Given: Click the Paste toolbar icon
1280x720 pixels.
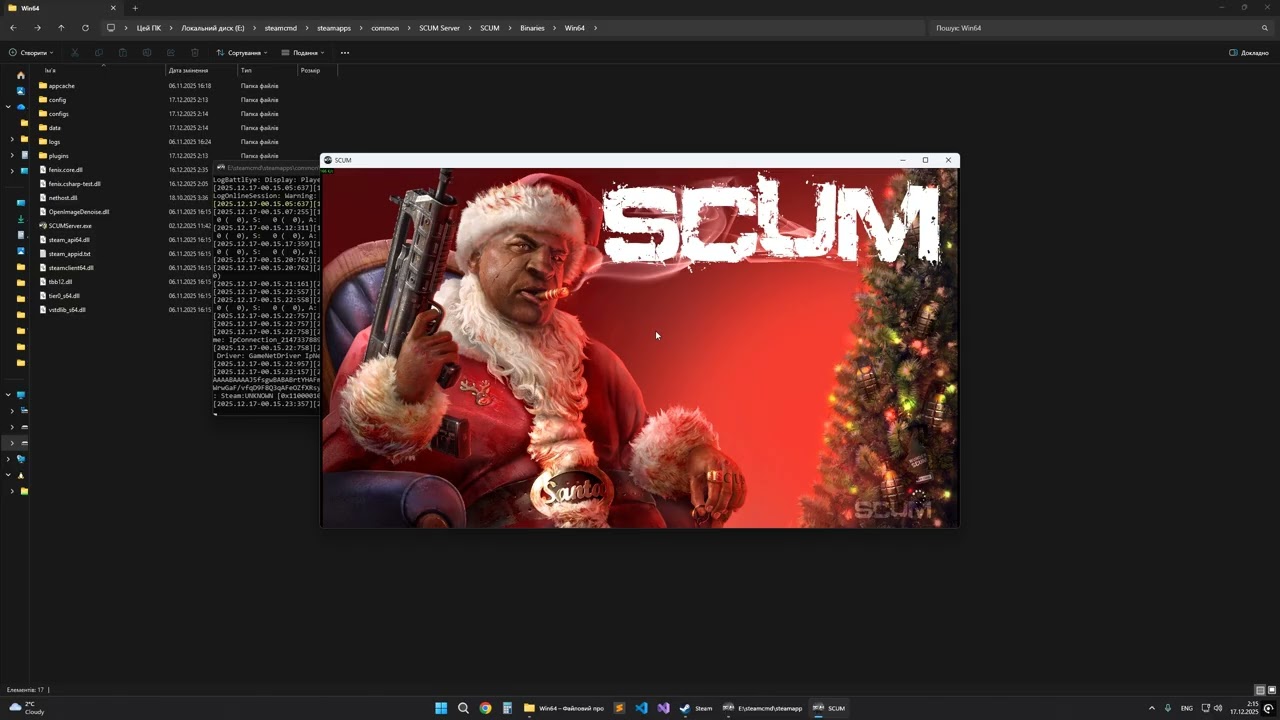Looking at the screenshot, I should [122, 53].
